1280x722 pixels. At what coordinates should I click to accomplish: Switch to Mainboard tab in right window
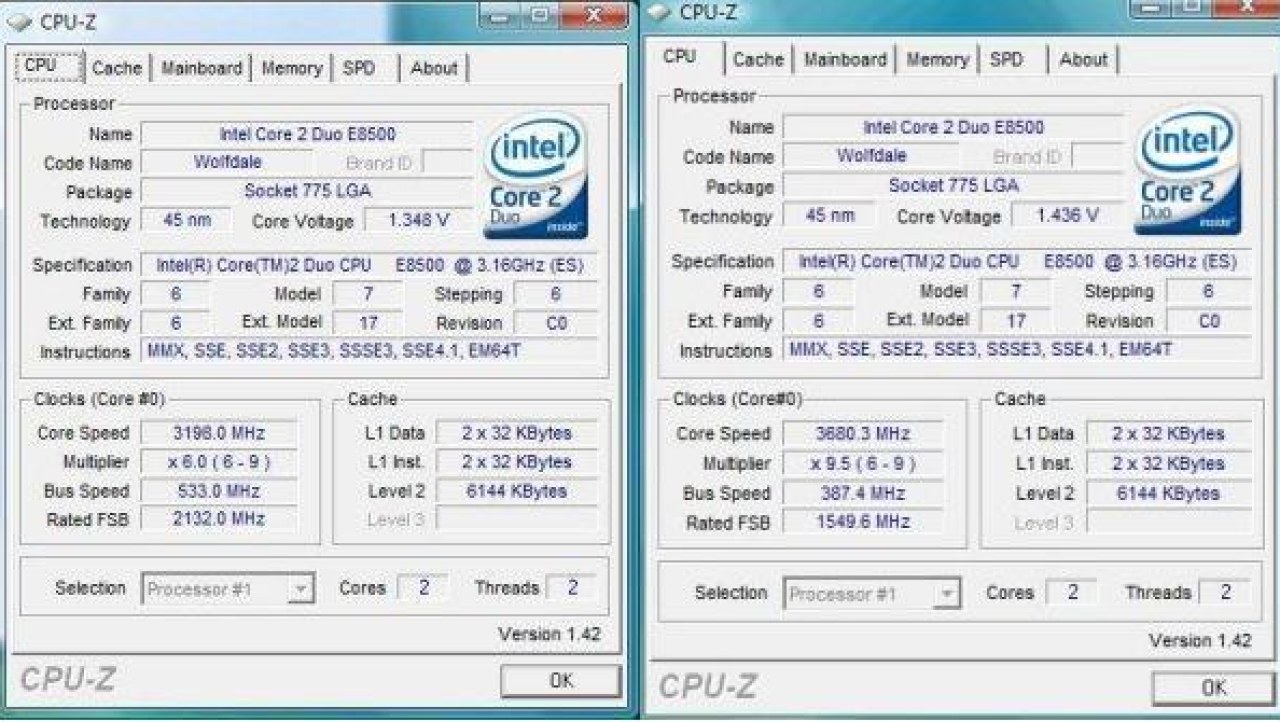pos(845,59)
